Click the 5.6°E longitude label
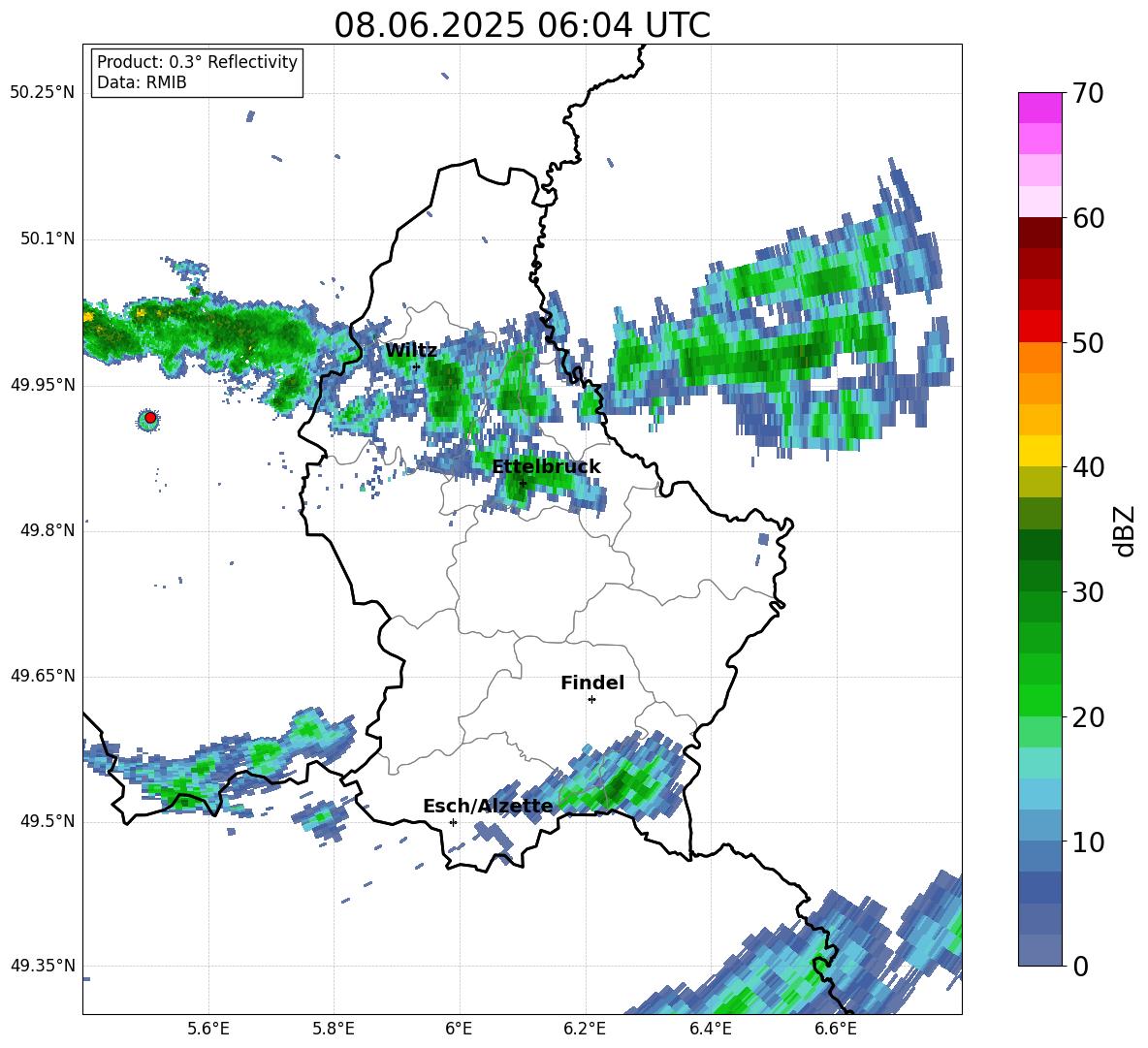The image size is (1148, 1048). tap(208, 1030)
